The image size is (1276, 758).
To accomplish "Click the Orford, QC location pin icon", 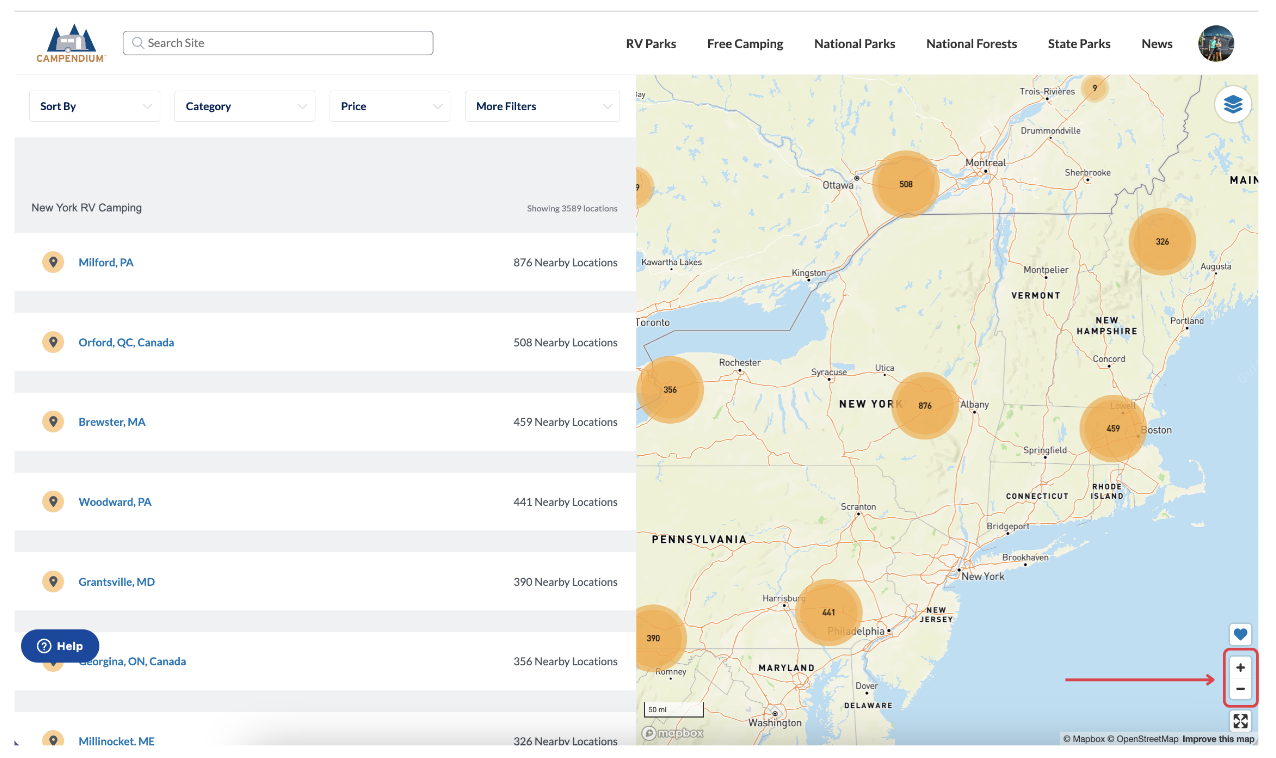I will [53, 342].
